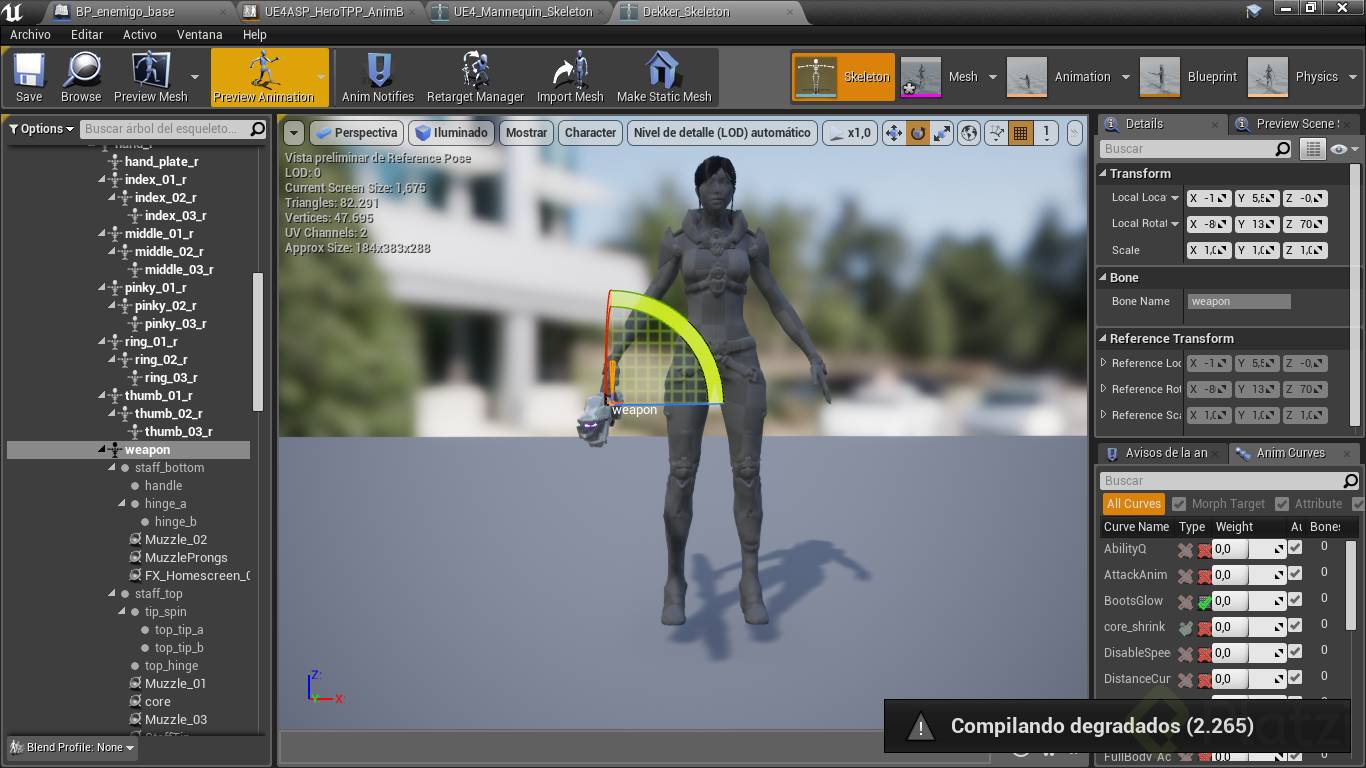Viewport: 1366px width, 768px height.
Task: Click the search icon in skeleton tree
Action: click(x=257, y=129)
